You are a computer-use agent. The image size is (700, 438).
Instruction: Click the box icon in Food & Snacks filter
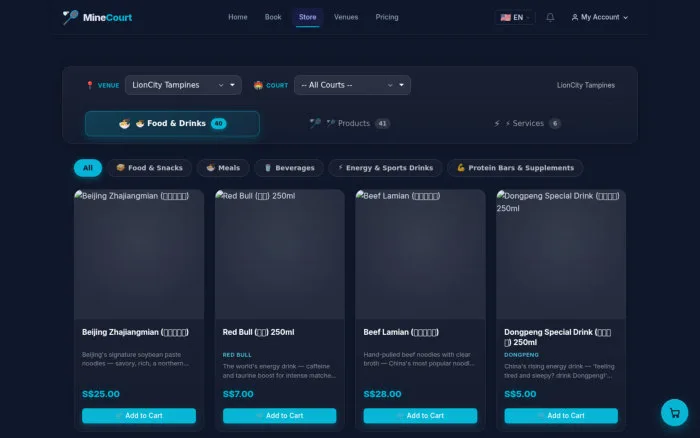(120, 167)
